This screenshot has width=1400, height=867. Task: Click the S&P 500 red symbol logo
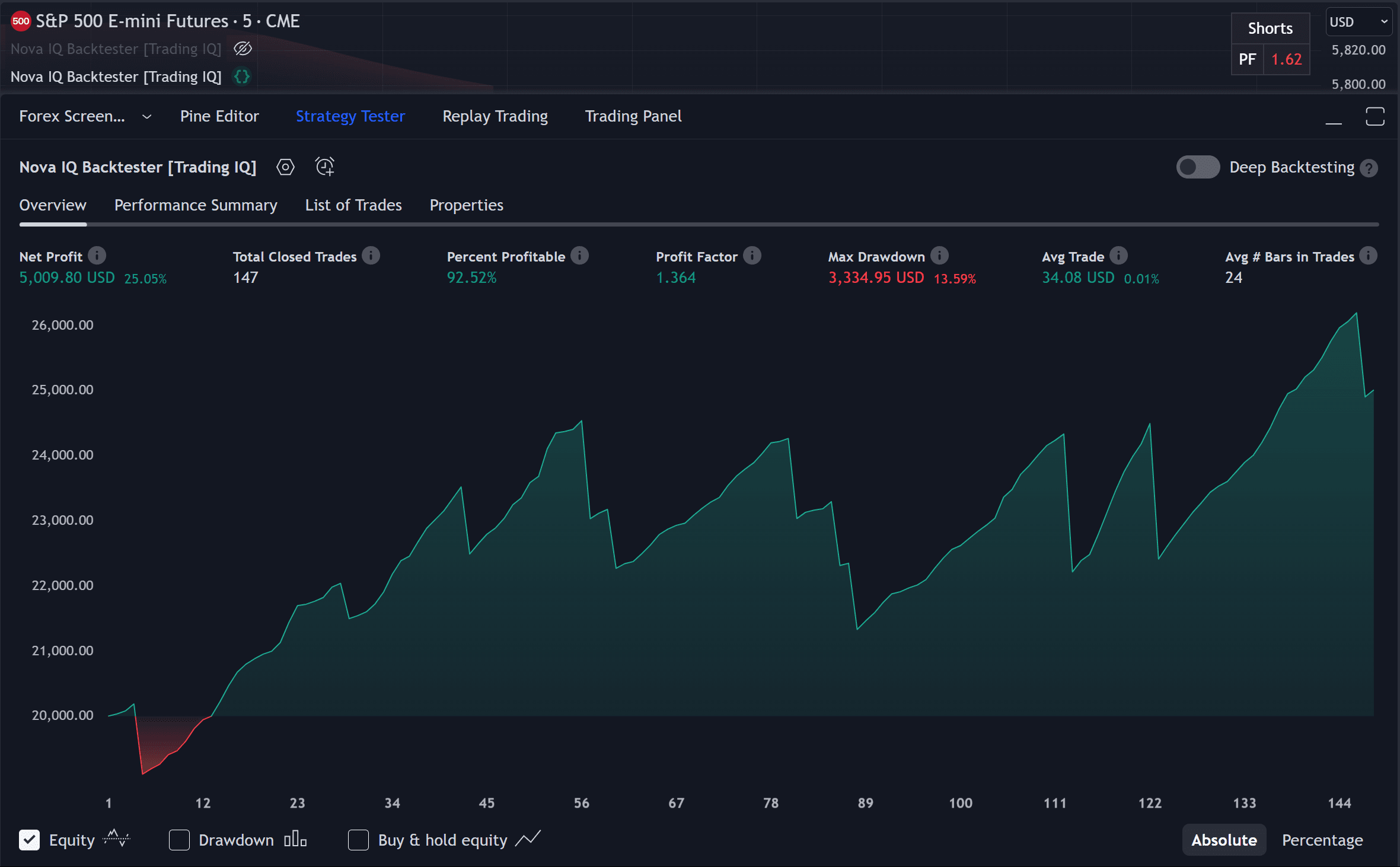21,21
